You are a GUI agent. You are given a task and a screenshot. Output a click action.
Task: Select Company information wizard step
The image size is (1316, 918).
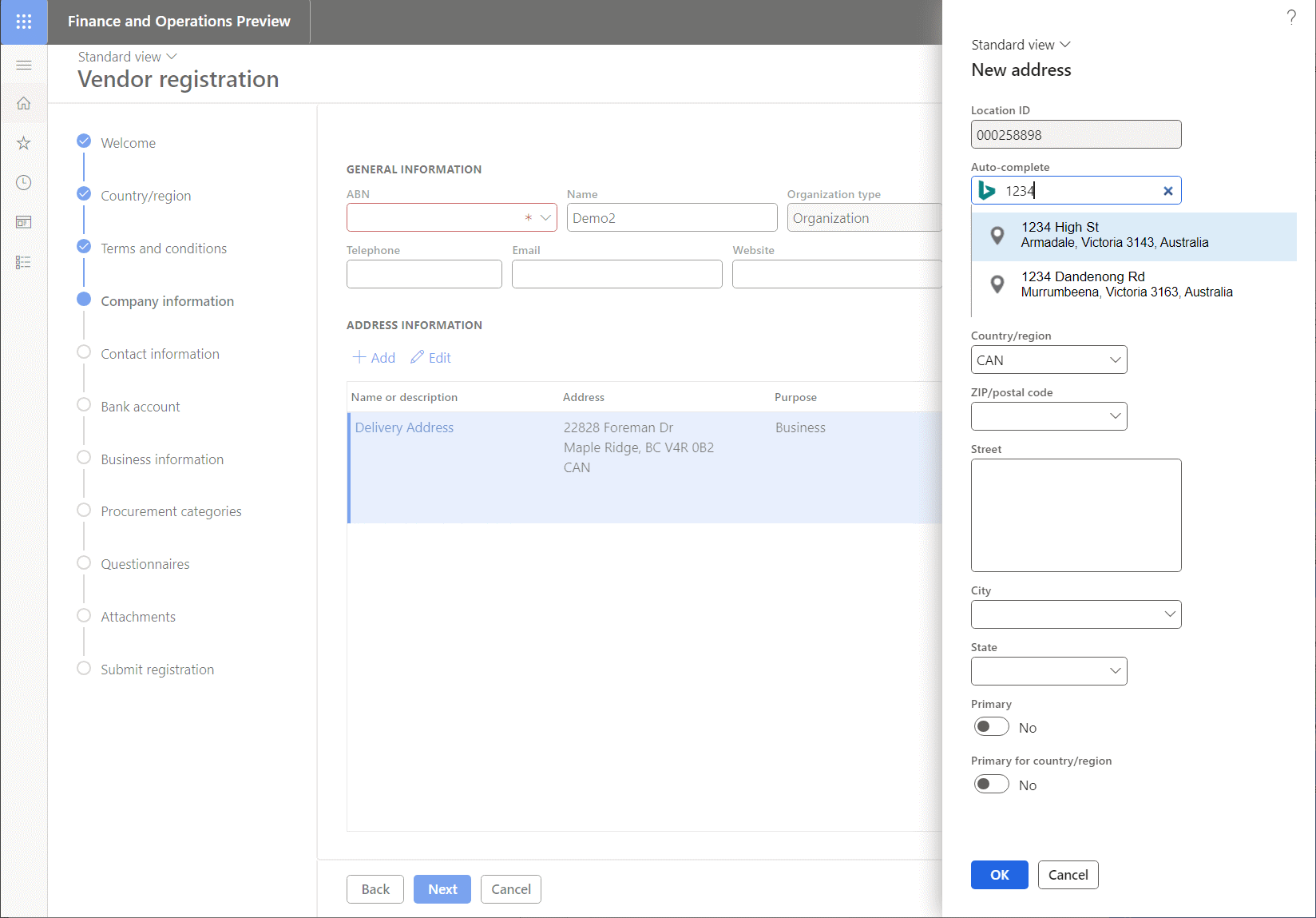[x=167, y=301]
